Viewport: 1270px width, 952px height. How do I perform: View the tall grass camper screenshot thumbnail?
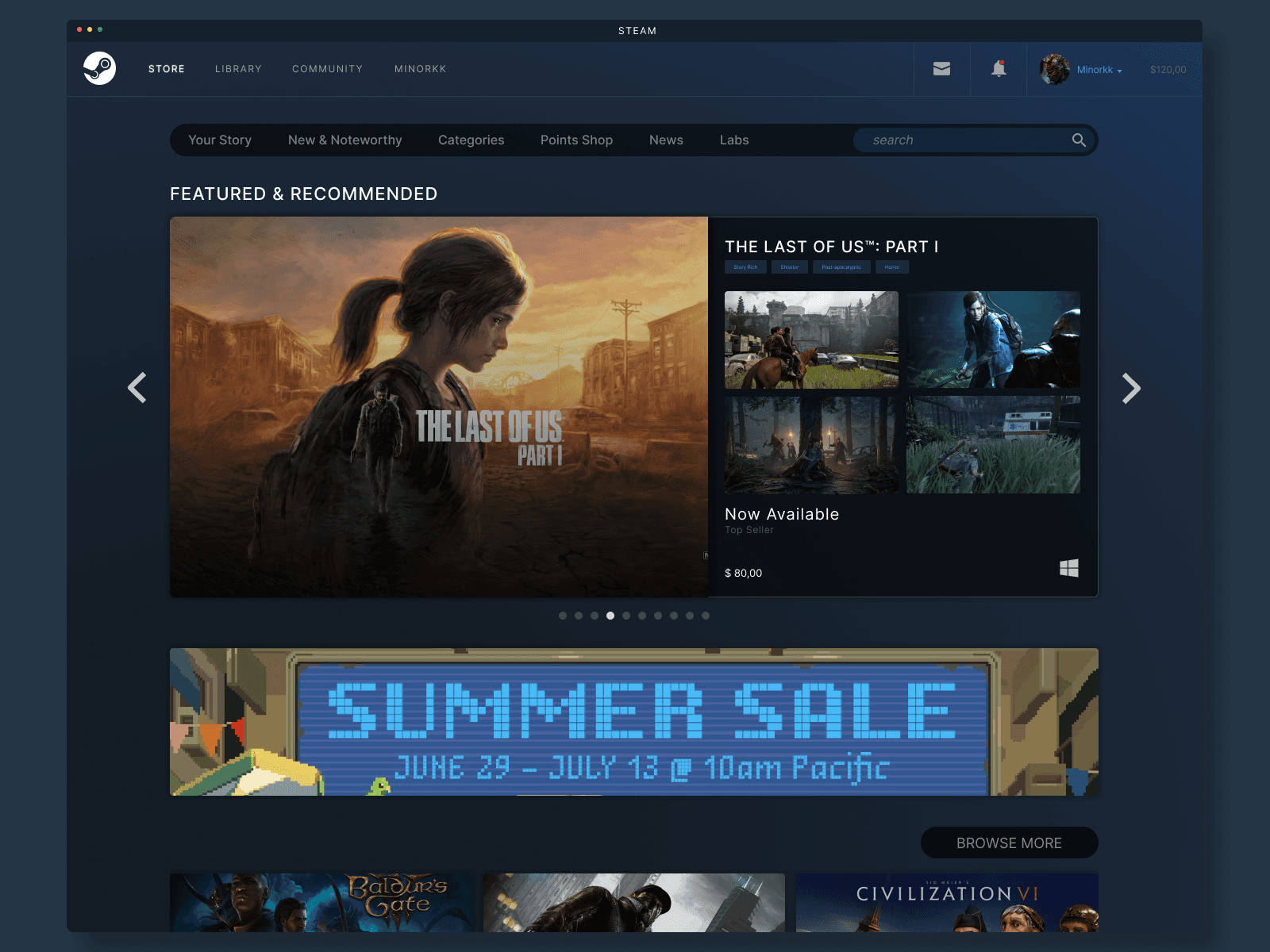(993, 445)
